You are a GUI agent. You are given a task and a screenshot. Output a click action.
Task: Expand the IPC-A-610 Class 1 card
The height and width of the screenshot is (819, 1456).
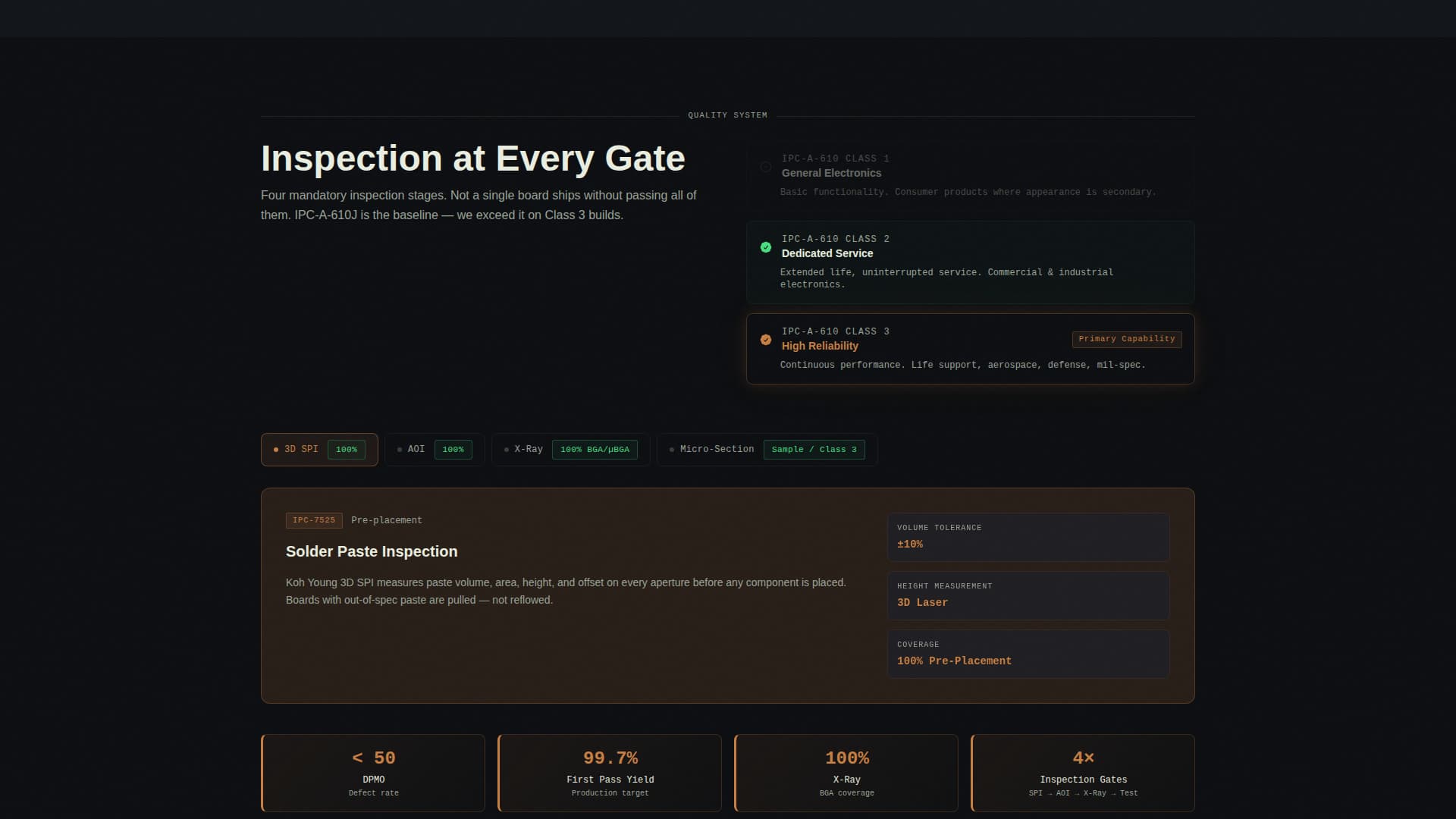click(x=970, y=174)
